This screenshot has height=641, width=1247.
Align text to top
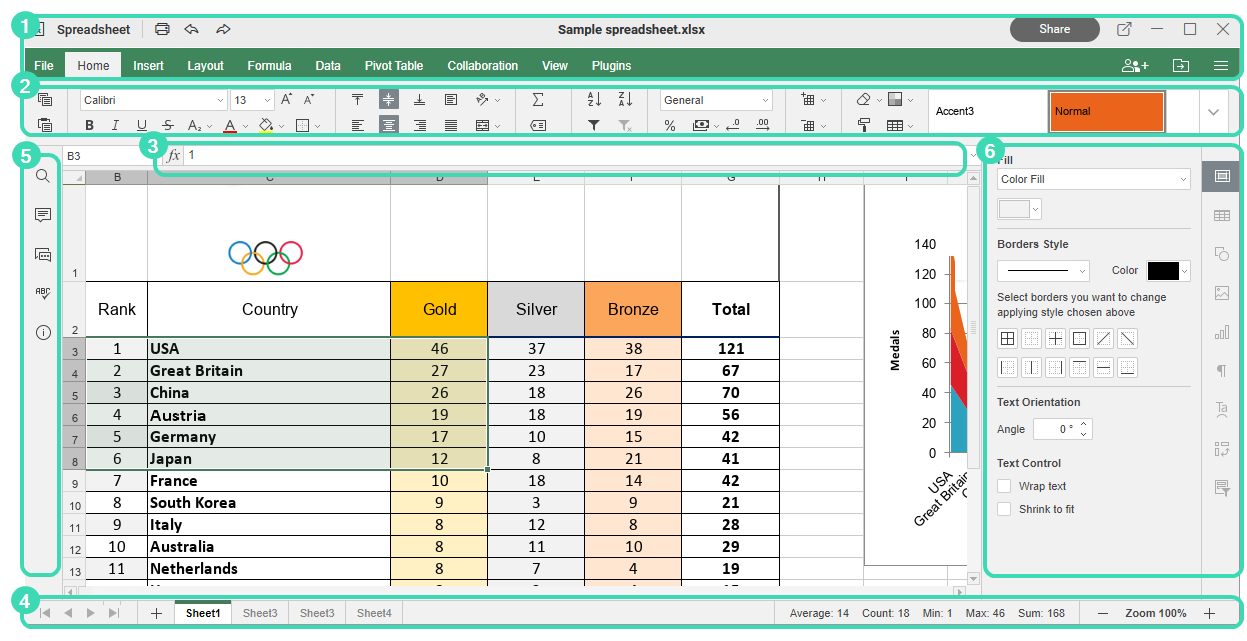[357, 100]
